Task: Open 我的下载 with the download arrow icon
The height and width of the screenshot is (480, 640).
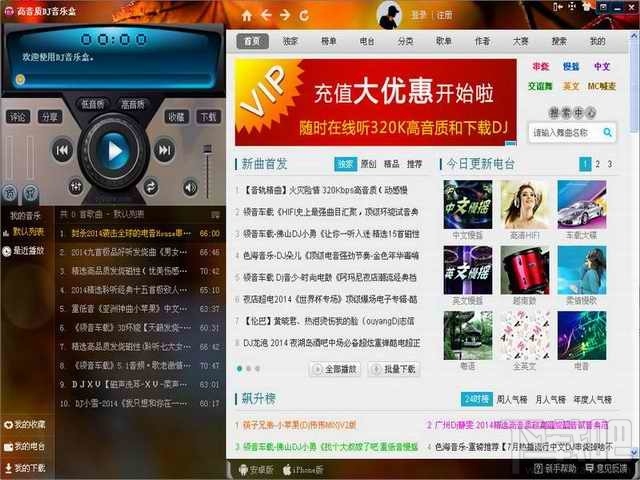Action: (x=24, y=468)
